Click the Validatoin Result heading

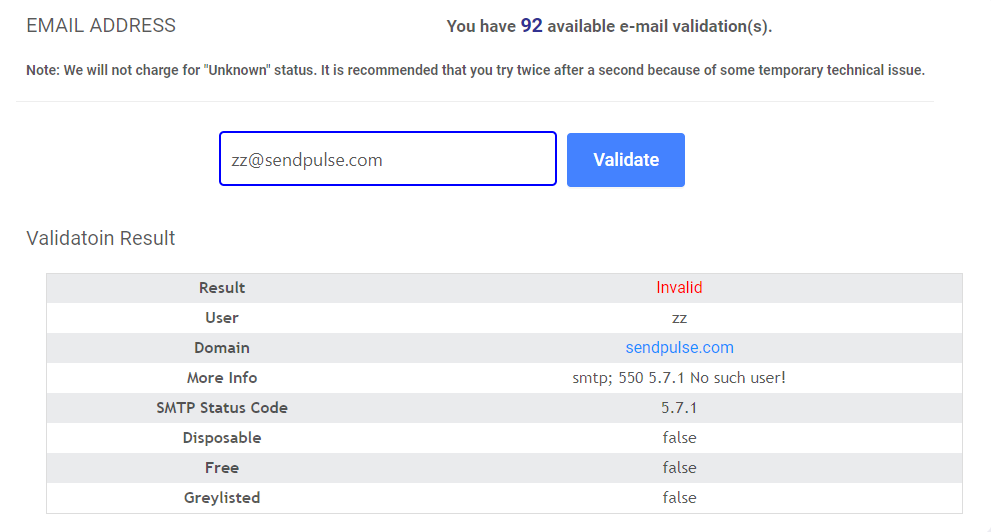(x=101, y=239)
